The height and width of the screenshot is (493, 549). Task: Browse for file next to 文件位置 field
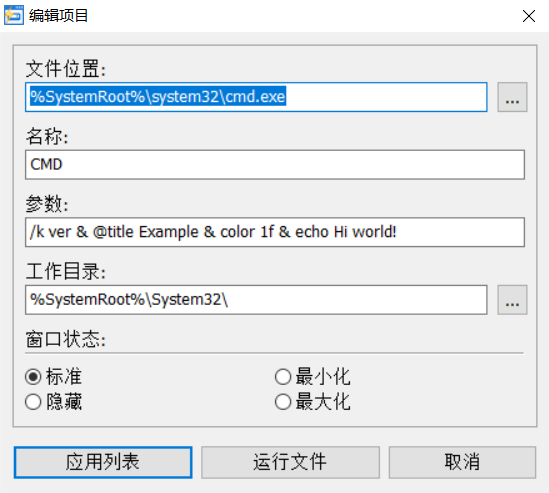click(512, 97)
